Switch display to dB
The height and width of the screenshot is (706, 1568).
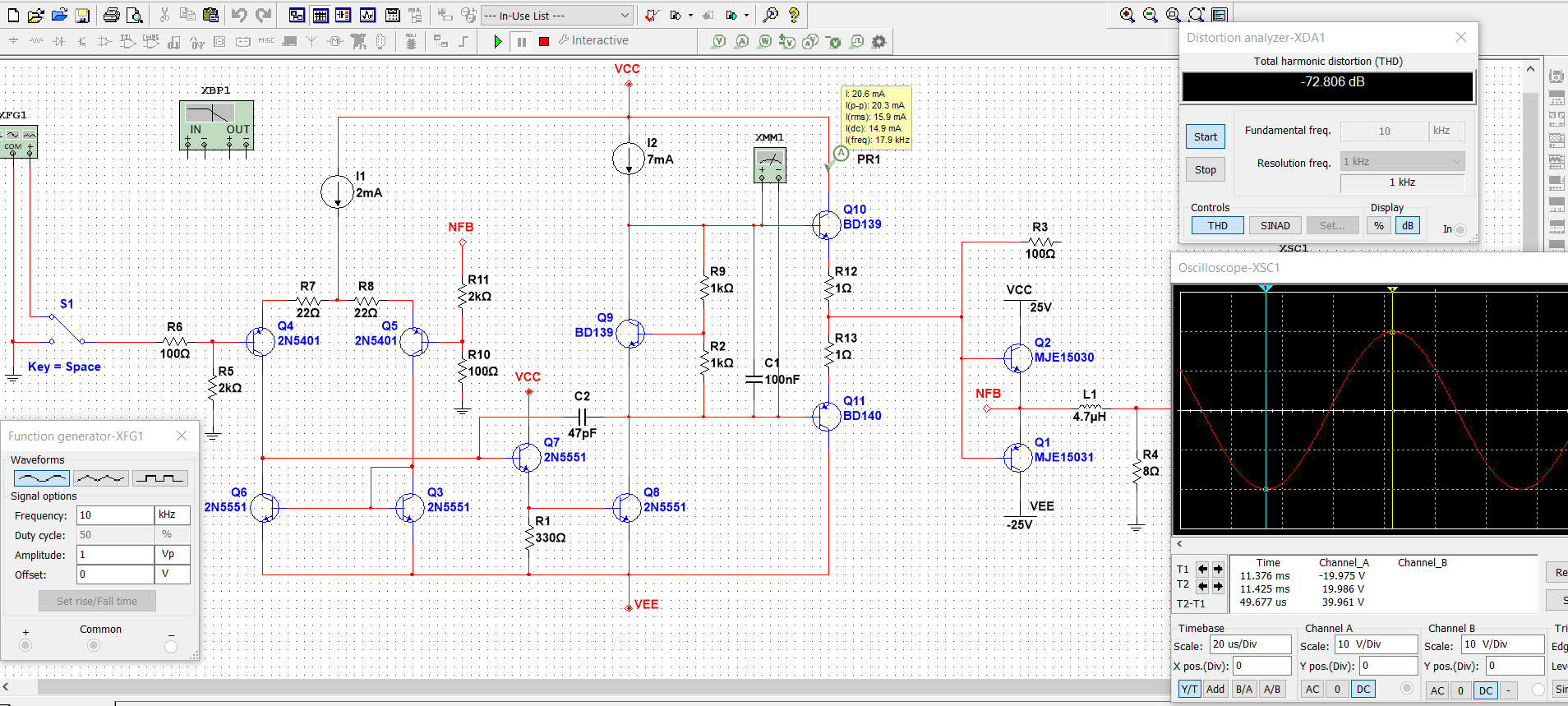[x=1408, y=225]
